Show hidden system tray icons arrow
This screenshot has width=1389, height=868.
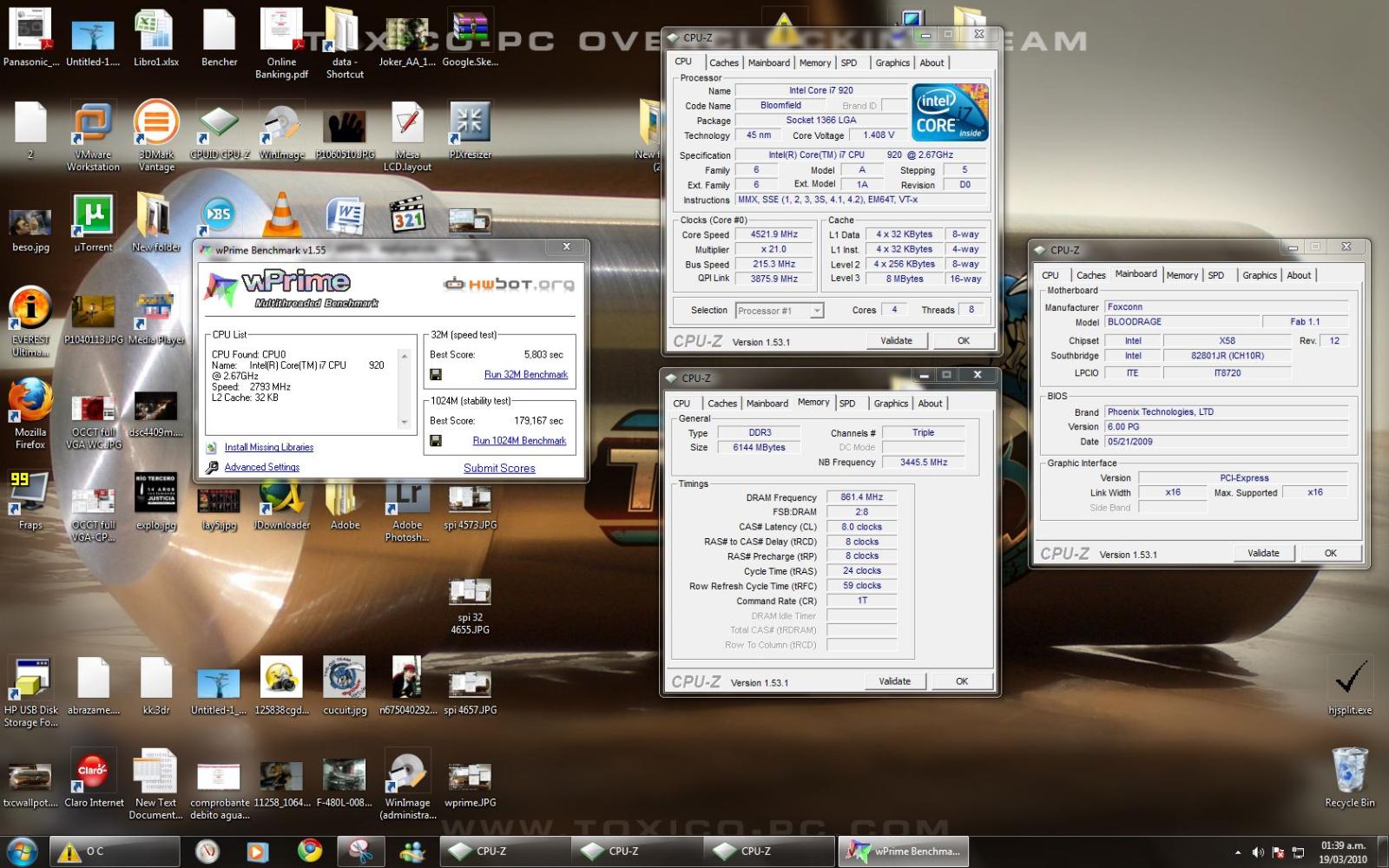[x=1238, y=852]
